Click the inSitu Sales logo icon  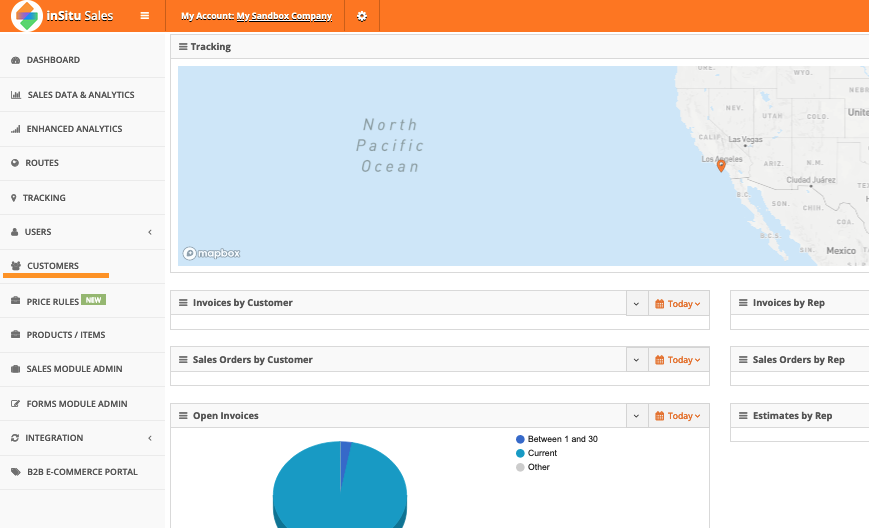pyautogui.click(x=27, y=16)
